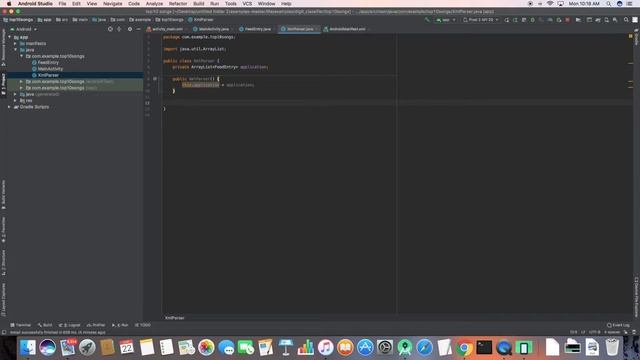Collapse the com.example.top10songs package arrow

click(x=22, y=56)
